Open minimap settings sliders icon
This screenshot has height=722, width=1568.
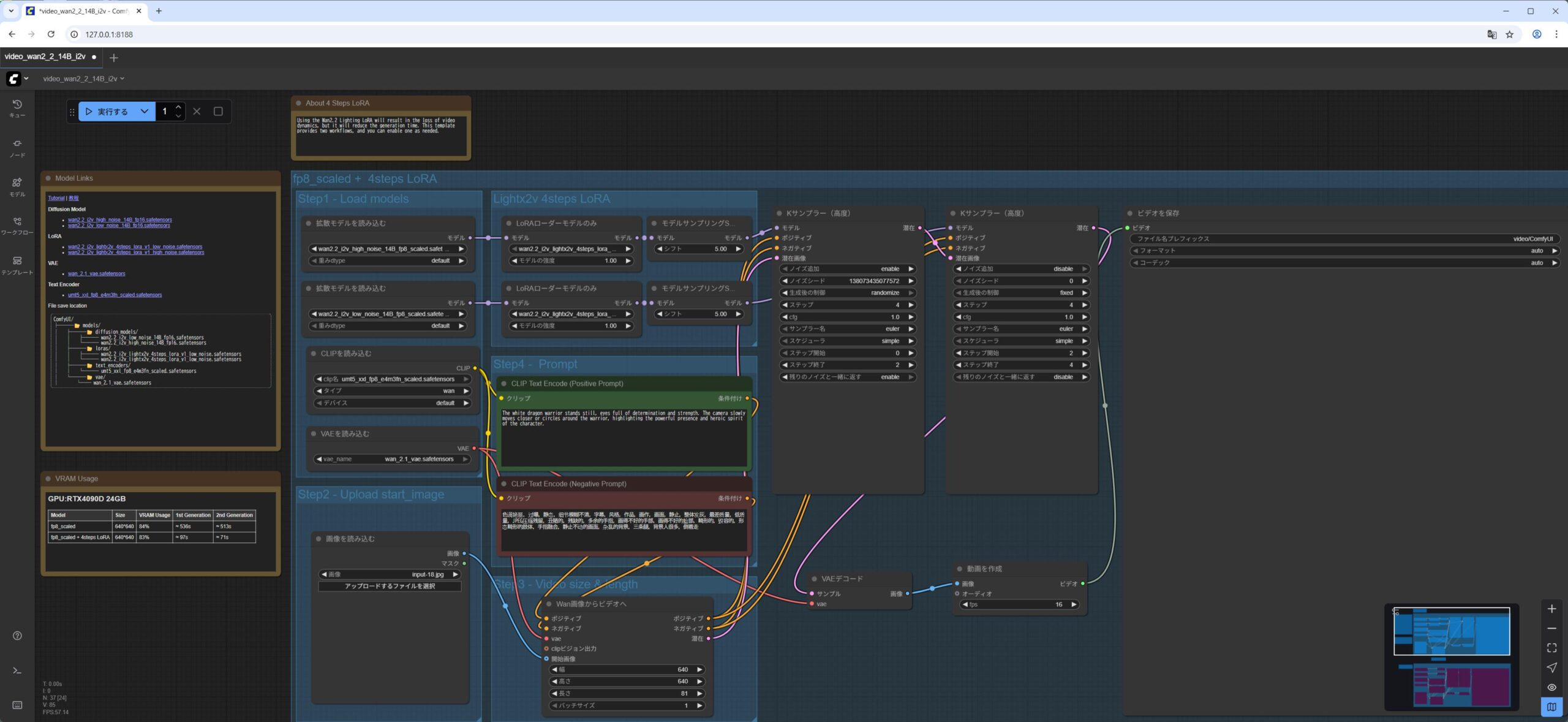point(1395,611)
